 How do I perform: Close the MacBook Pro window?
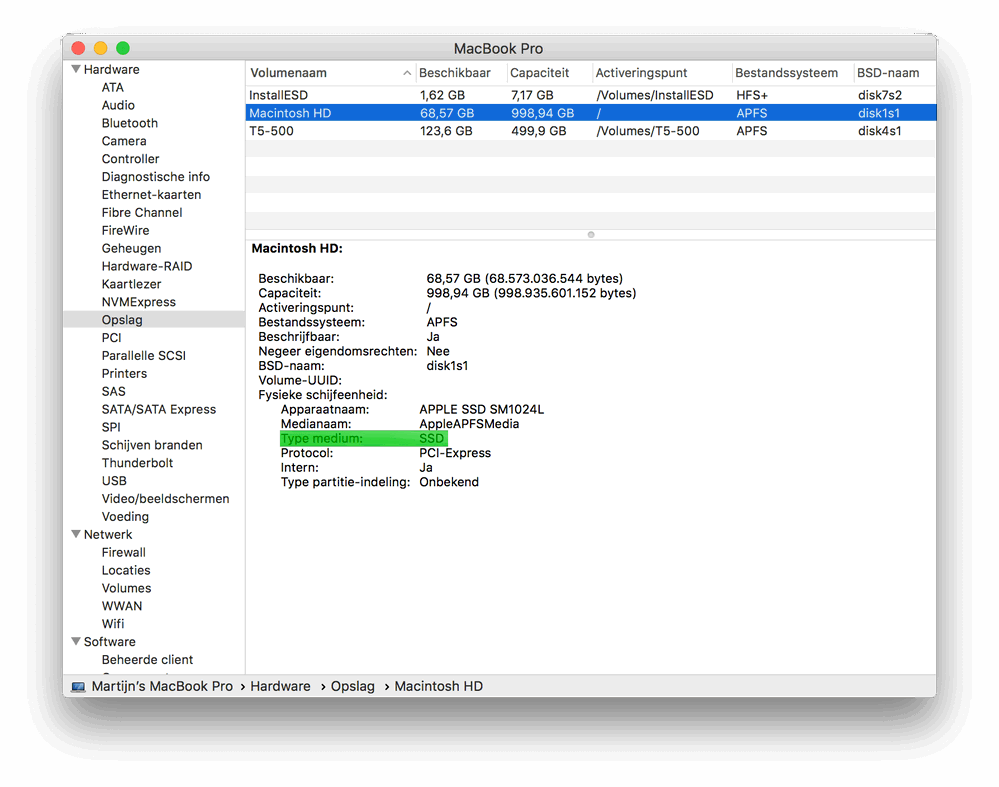click(78, 48)
